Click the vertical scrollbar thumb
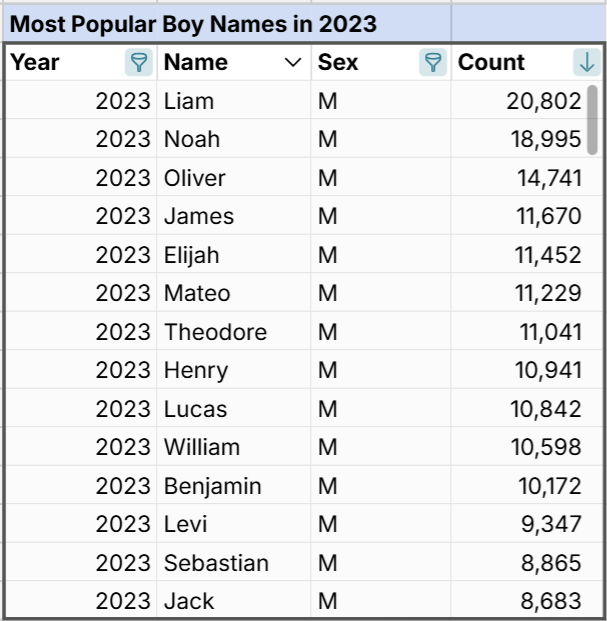The height and width of the screenshot is (621, 607). point(592,120)
